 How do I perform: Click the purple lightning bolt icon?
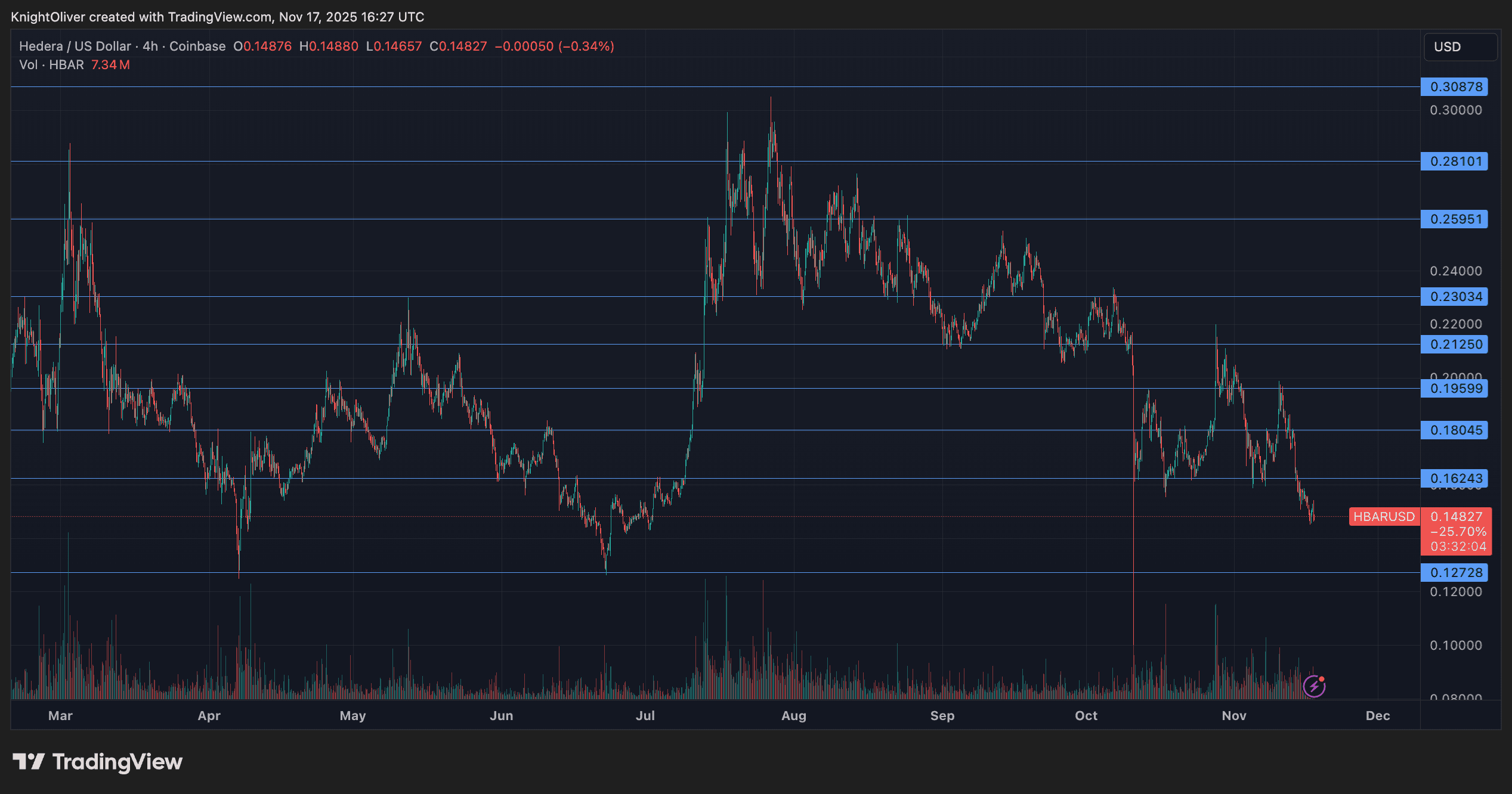coord(1314,686)
